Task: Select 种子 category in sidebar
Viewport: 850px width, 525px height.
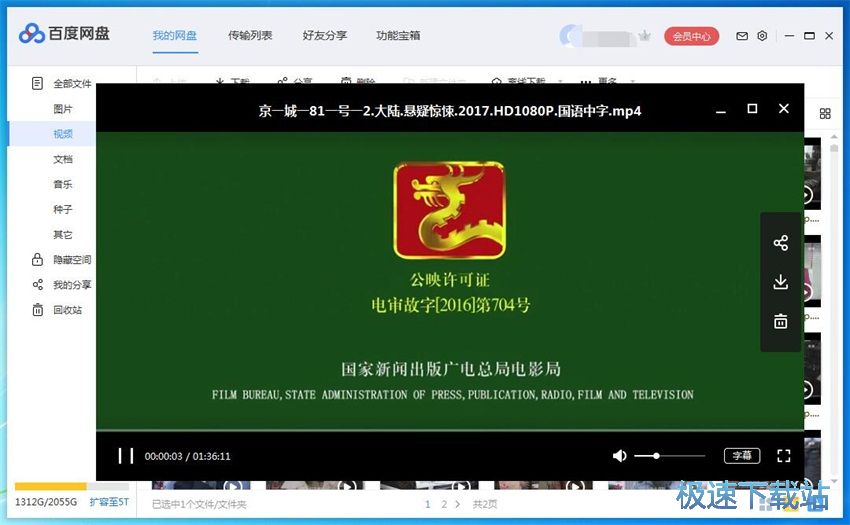Action: [63, 209]
